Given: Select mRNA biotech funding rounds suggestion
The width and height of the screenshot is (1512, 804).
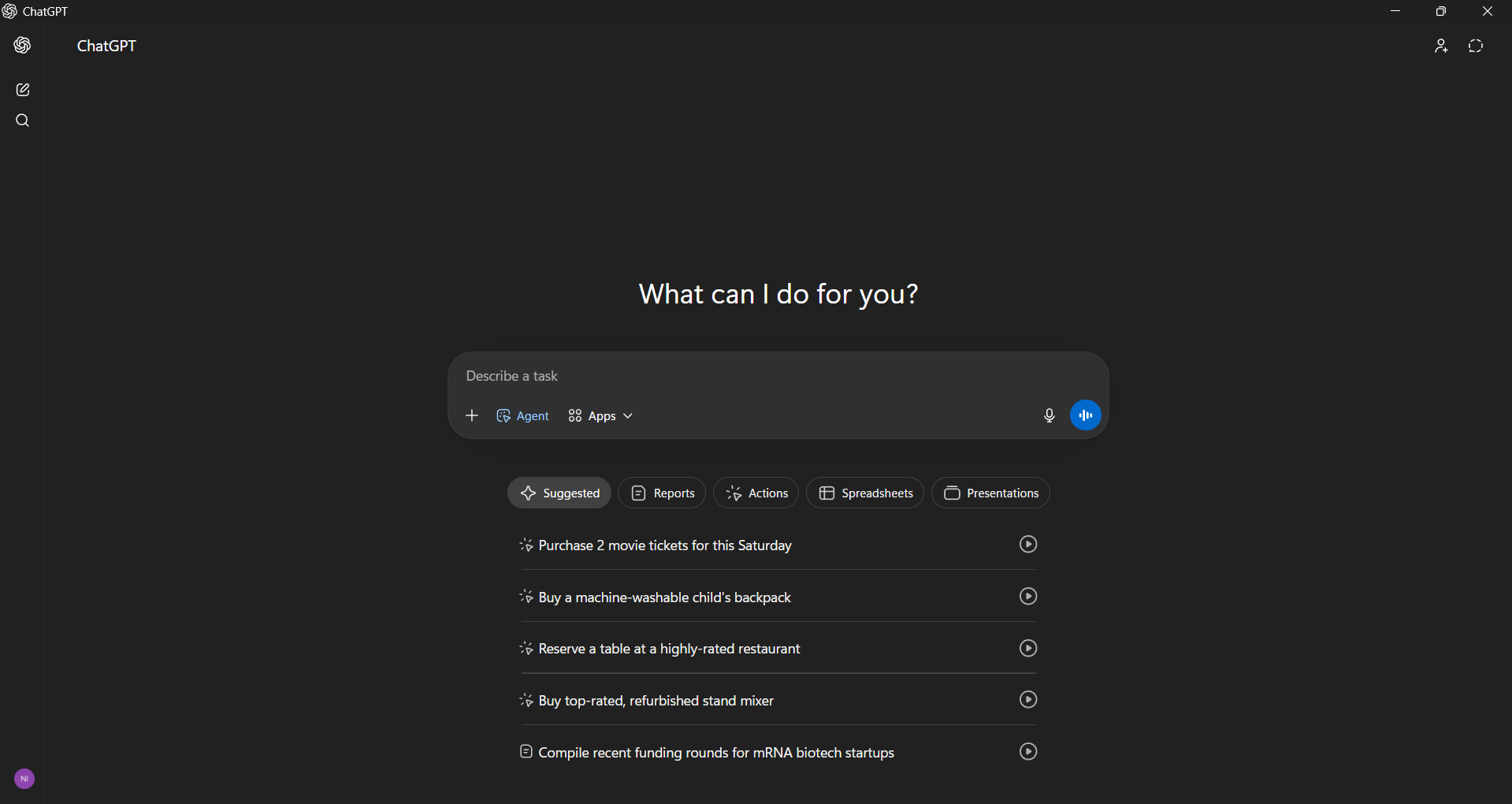Looking at the screenshot, I should [x=715, y=753].
